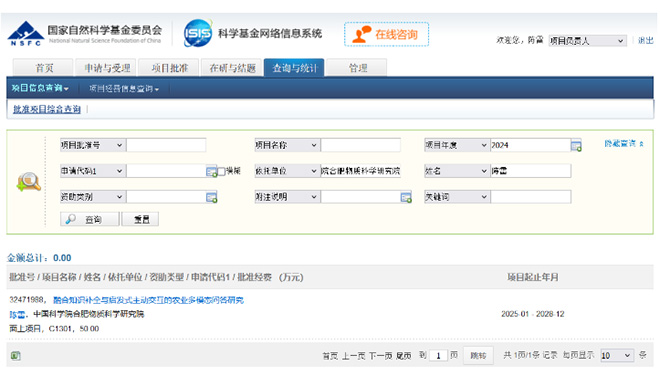Open the project title link for 32471988
The height and width of the screenshot is (386, 660).
tap(148, 300)
